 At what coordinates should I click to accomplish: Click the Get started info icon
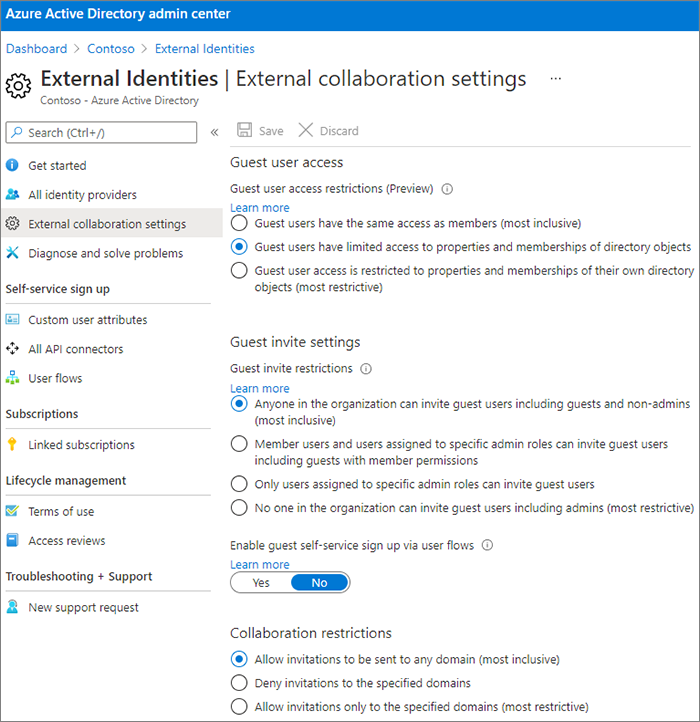coord(12,165)
